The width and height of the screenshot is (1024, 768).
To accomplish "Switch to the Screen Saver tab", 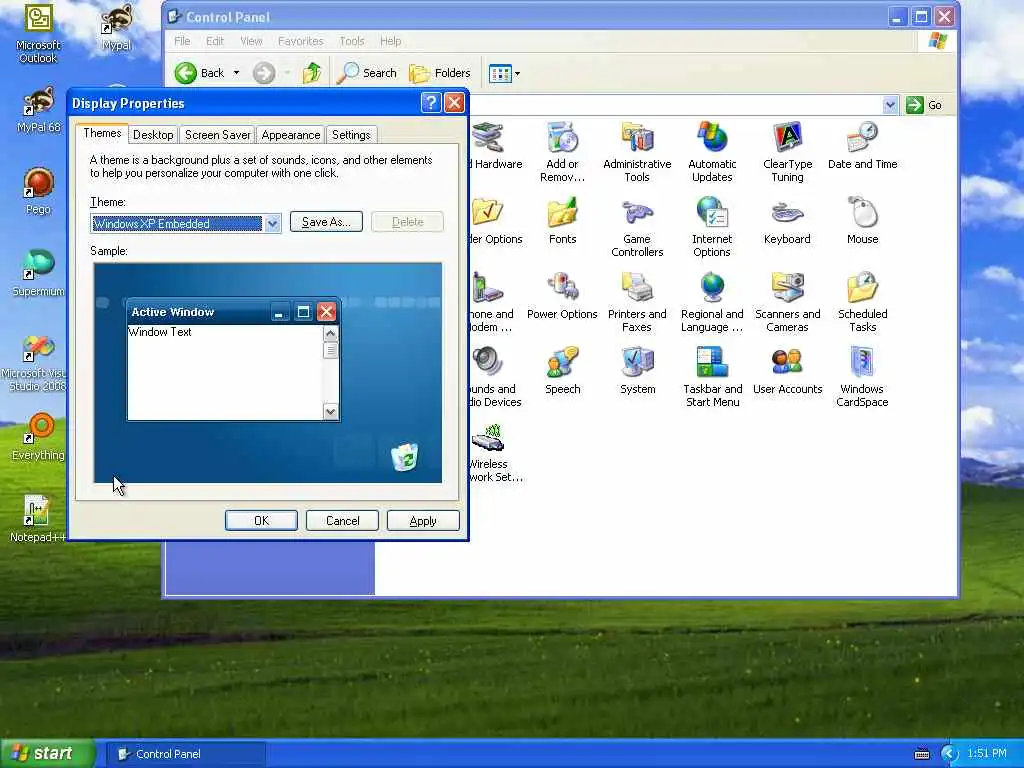I will coord(217,135).
